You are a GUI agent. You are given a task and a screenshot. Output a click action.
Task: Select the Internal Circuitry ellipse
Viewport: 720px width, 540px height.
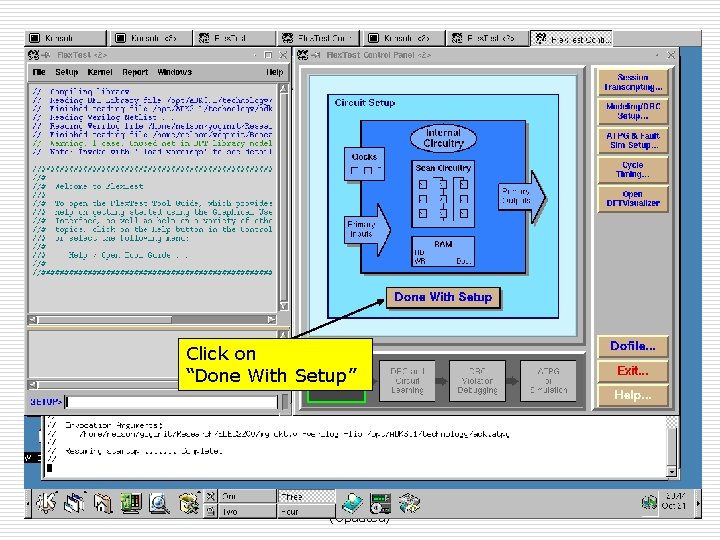point(443,138)
